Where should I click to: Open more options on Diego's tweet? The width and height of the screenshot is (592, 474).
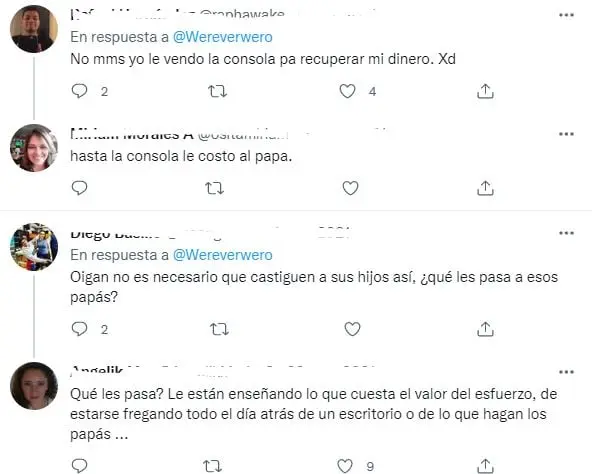point(566,233)
